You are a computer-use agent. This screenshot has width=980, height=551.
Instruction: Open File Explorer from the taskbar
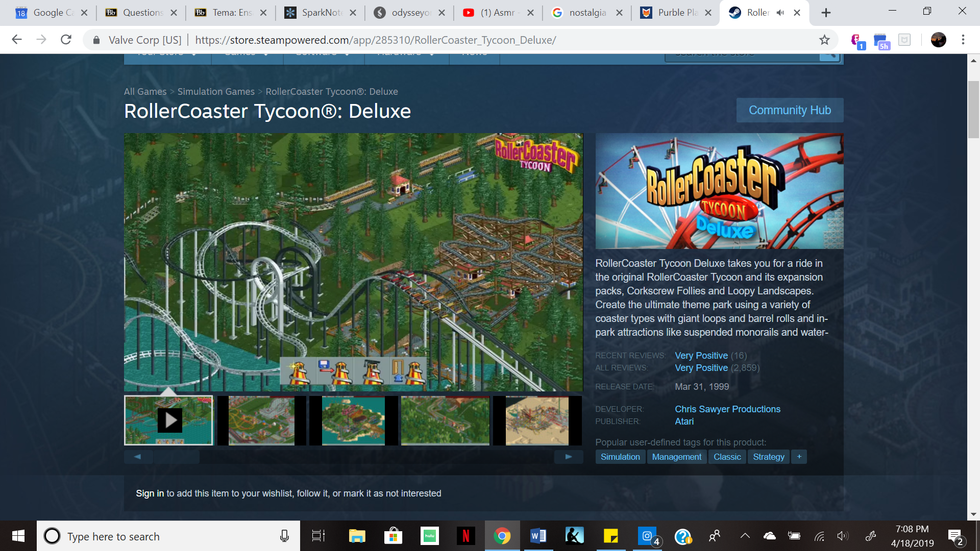point(357,536)
